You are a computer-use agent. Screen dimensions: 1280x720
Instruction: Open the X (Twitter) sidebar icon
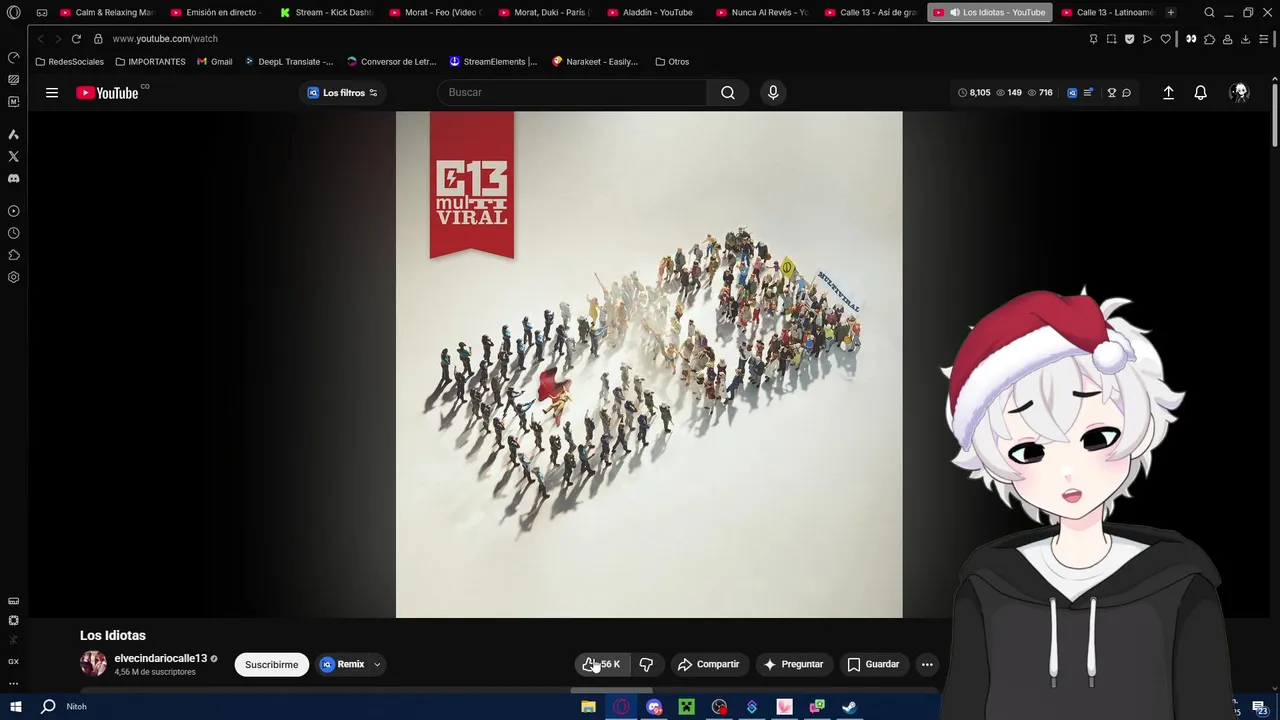(13, 157)
